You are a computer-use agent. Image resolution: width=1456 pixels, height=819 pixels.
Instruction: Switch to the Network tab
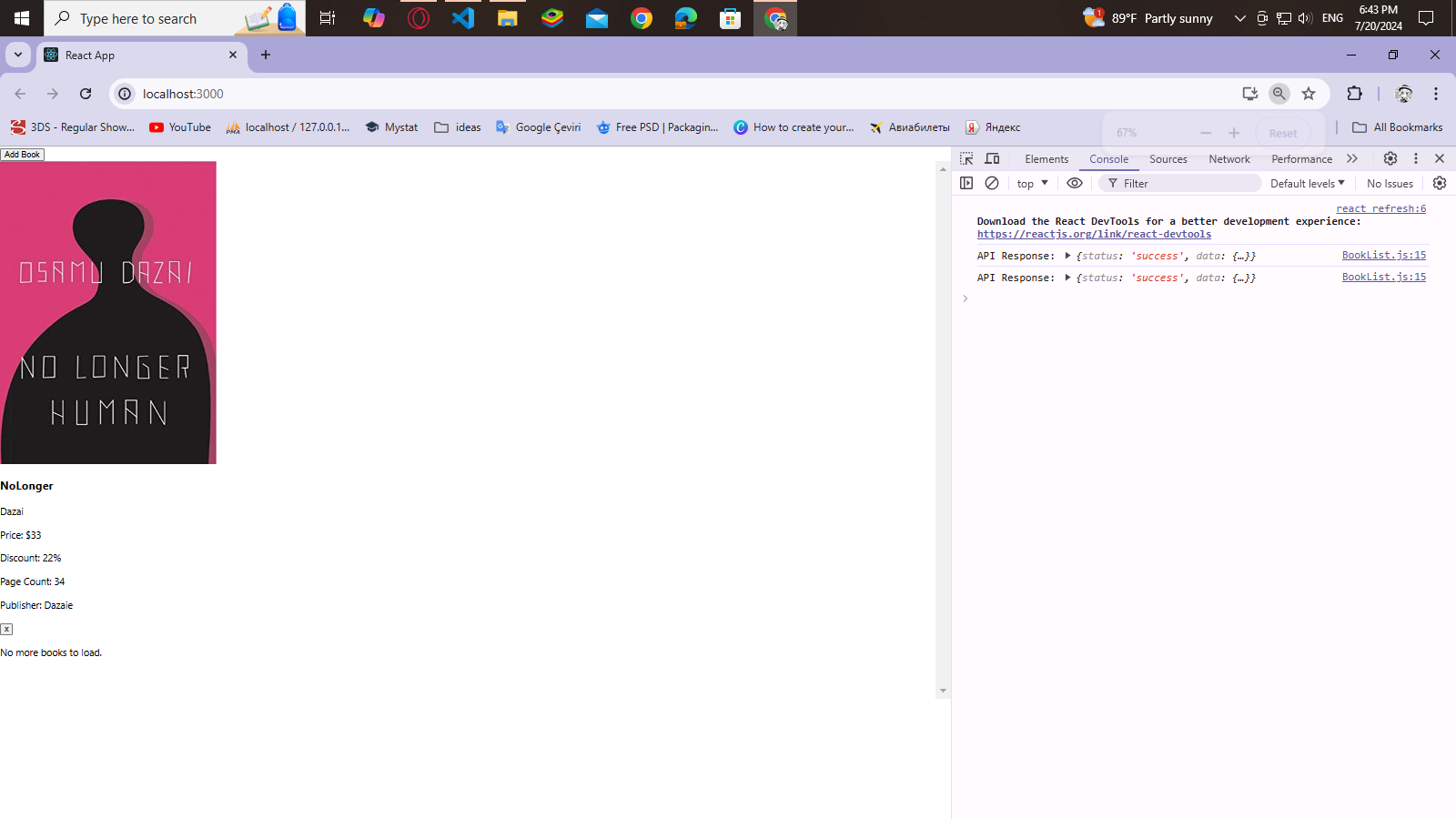tap(1228, 158)
